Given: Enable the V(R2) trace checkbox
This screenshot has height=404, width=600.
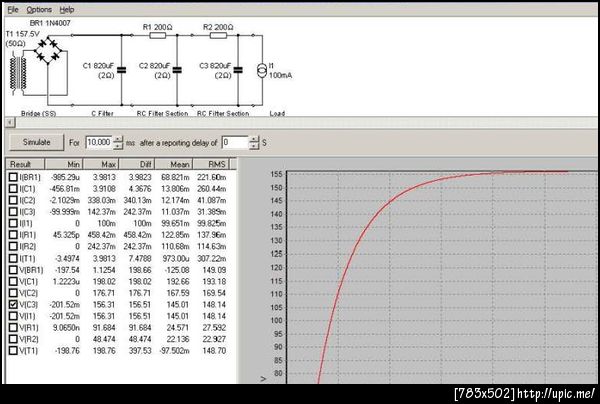Looking at the screenshot, I should tap(13, 339).
